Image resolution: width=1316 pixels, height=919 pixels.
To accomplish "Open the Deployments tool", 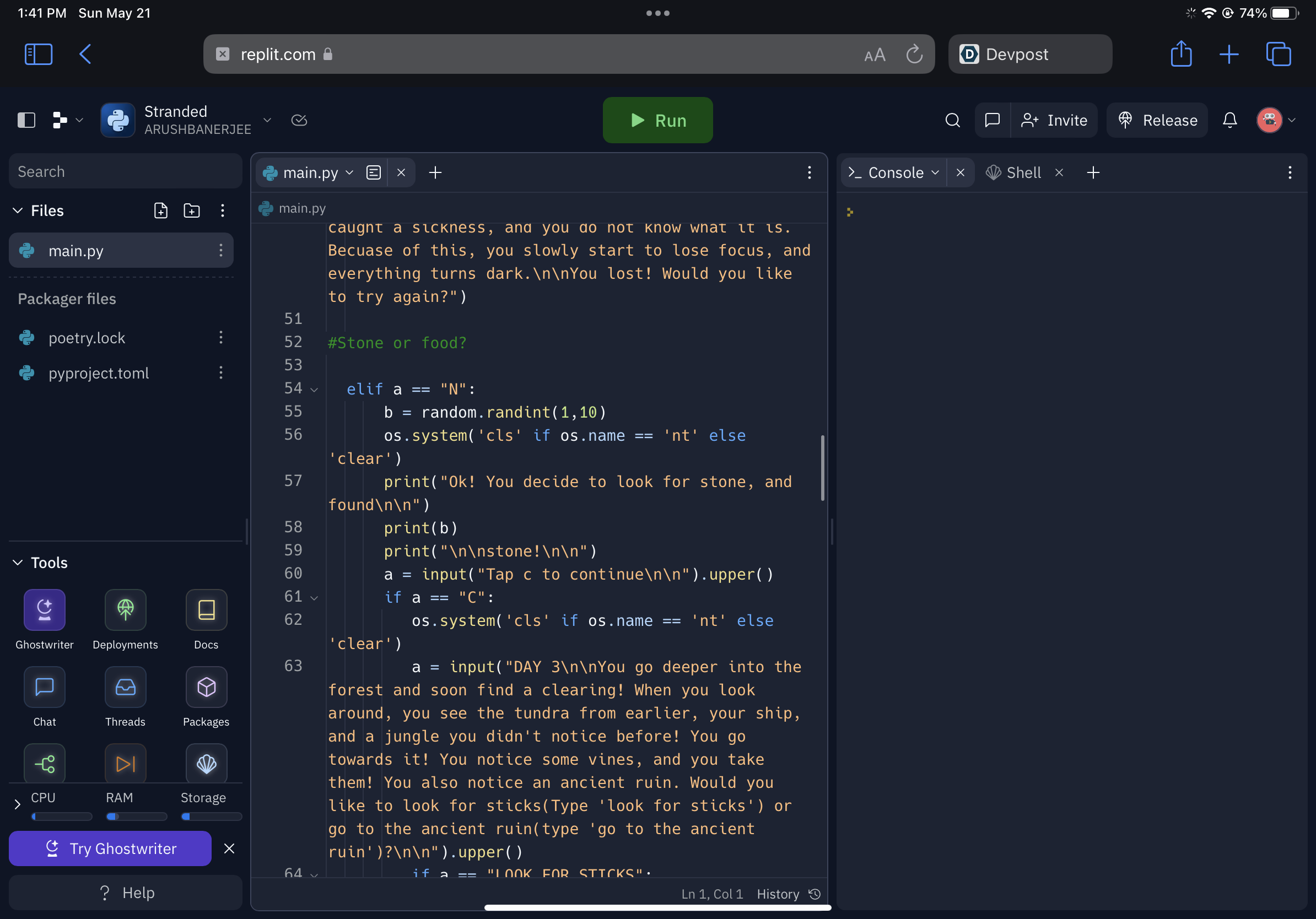I will click(x=125, y=609).
